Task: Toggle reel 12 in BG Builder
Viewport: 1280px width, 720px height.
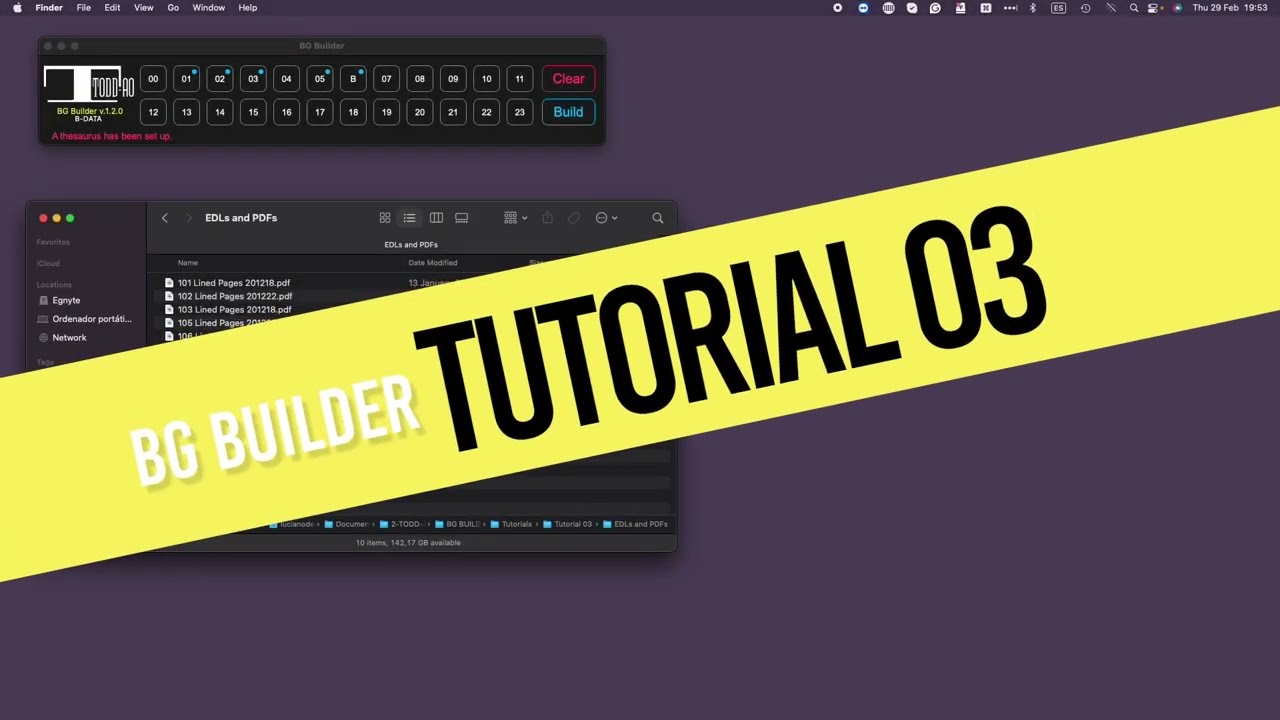Action: tap(153, 112)
